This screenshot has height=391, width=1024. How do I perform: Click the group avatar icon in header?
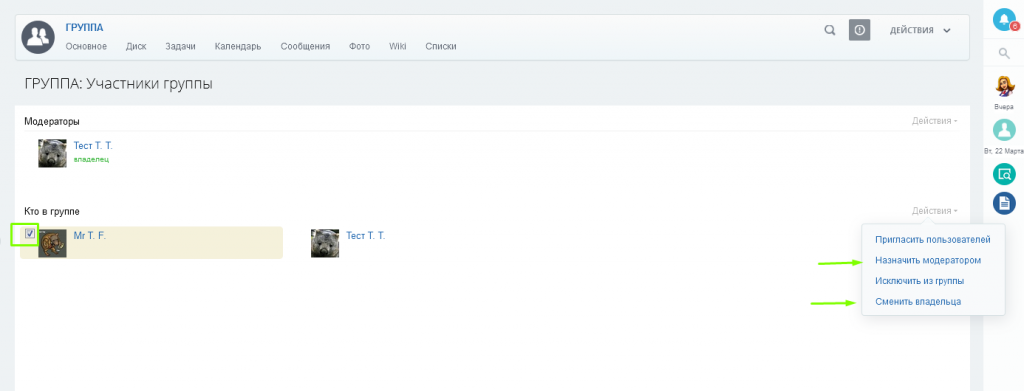pyautogui.click(x=37, y=37)
